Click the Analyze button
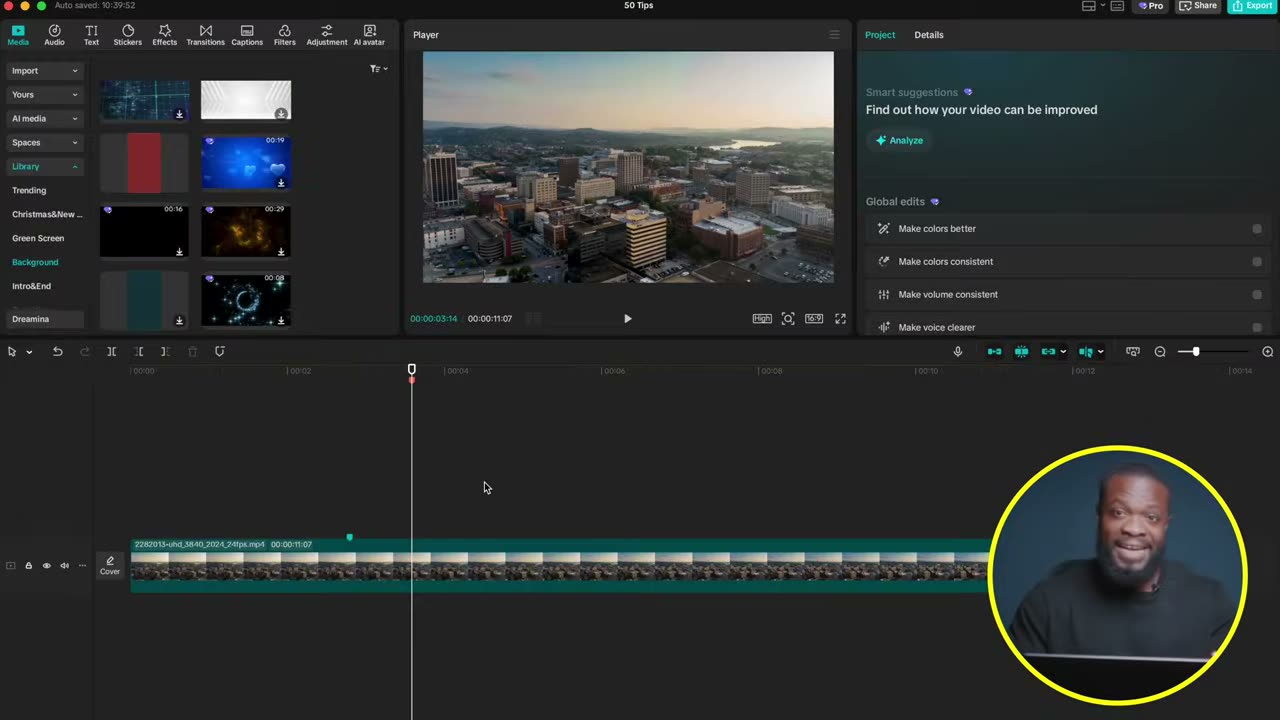Image resolution: width=1280 pixels, height=720 pixels. [900, 140]
